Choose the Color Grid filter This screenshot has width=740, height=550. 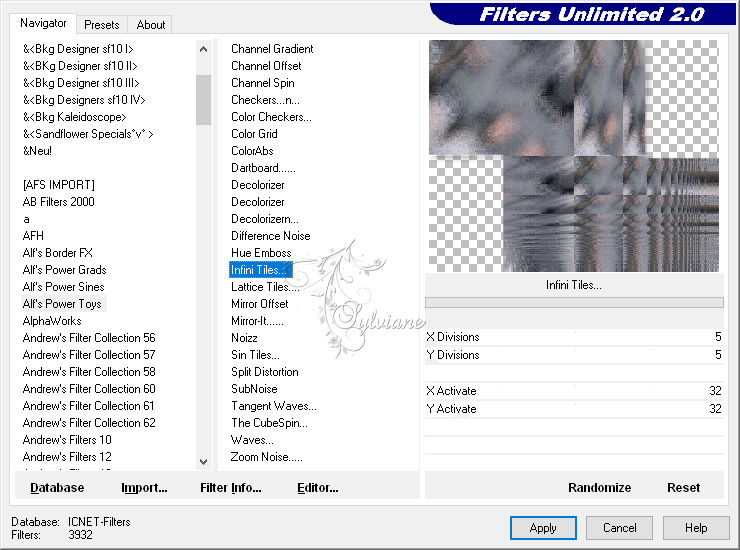[x=254, y=134]
